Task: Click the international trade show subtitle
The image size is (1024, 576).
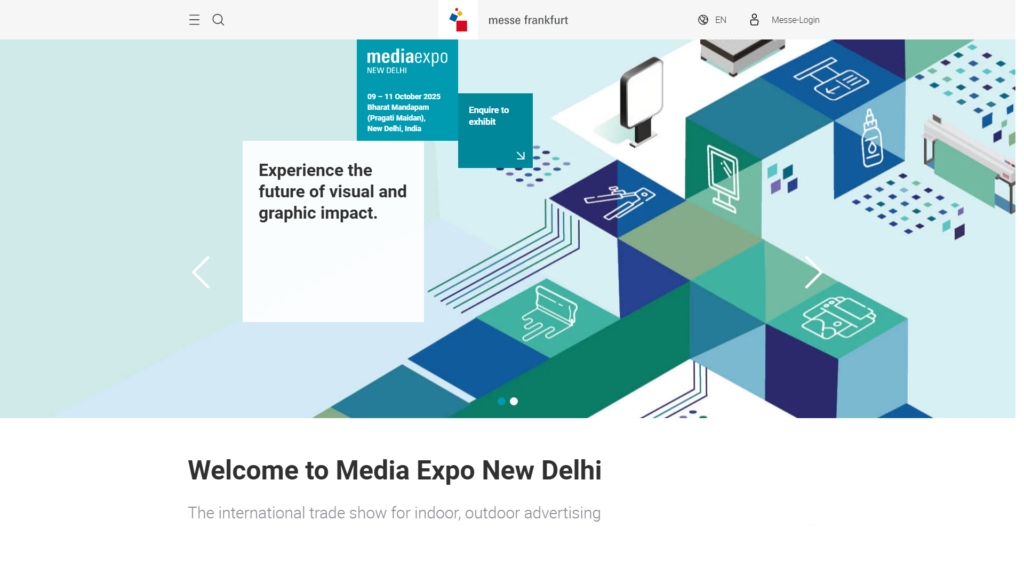Action: pyautogui.click(x=394, y=513)
